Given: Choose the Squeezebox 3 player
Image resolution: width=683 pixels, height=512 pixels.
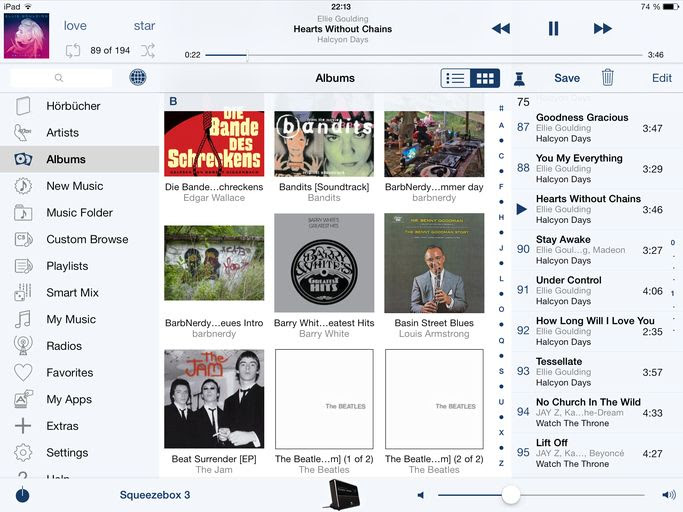Looking at the screenshot, I should [x=155, y=495].
